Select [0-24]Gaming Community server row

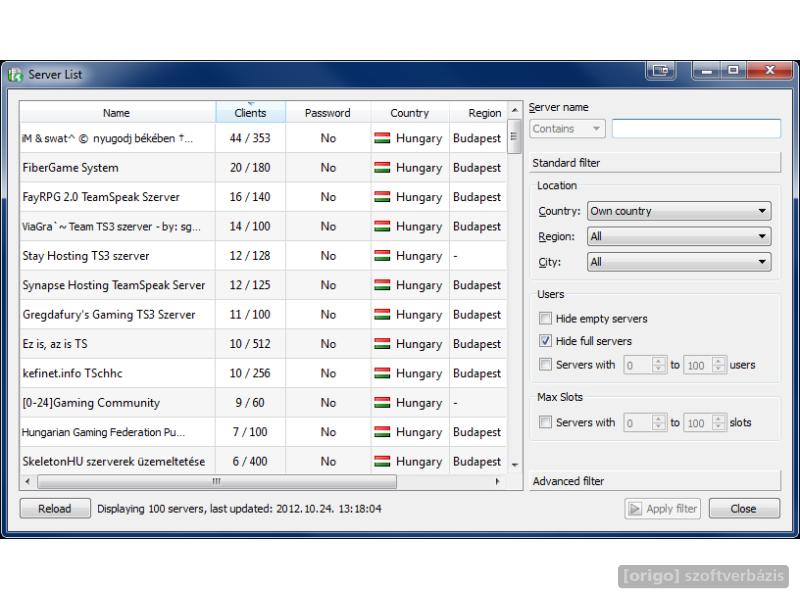point(263,403)
